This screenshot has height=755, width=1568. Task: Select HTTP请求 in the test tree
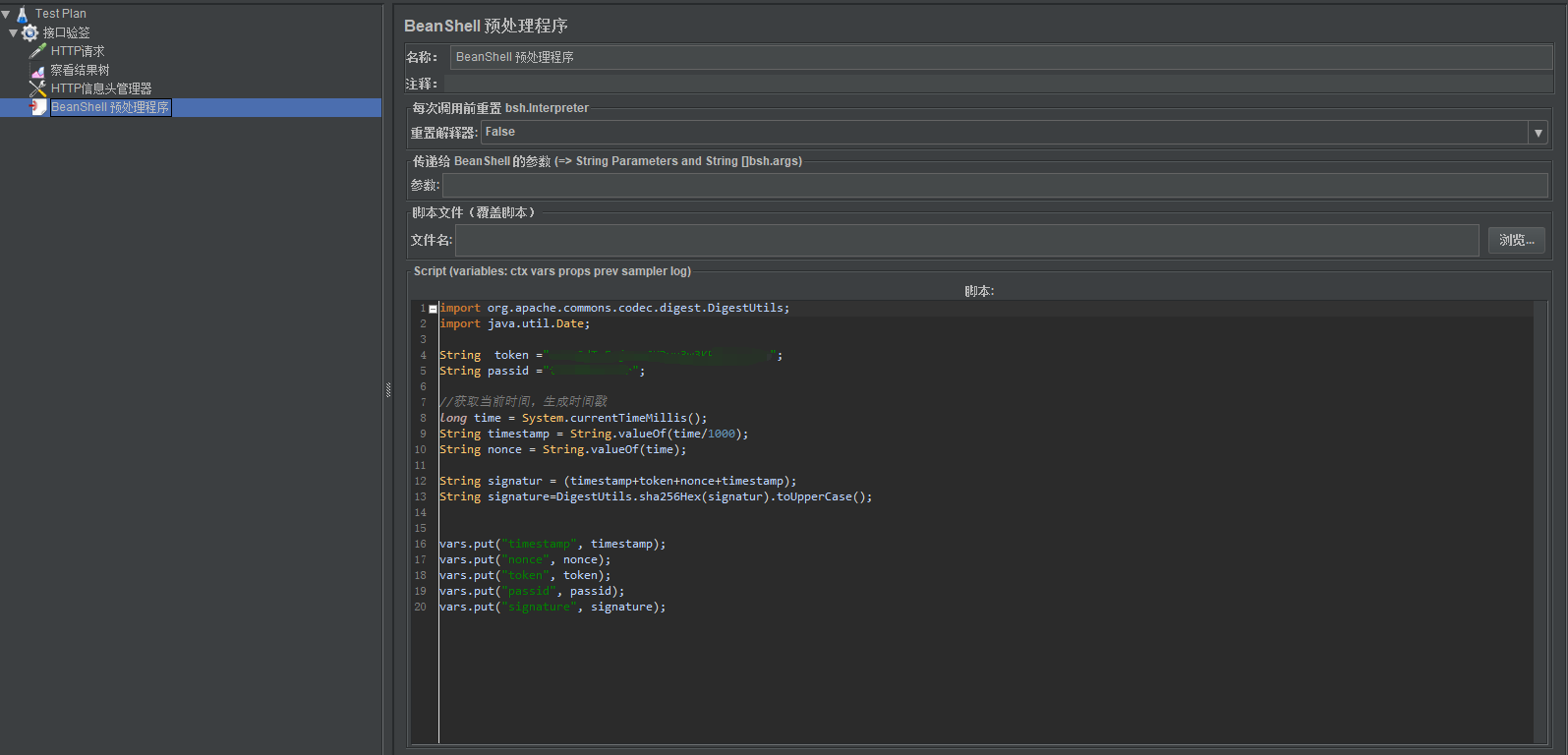tap(78, 51)
